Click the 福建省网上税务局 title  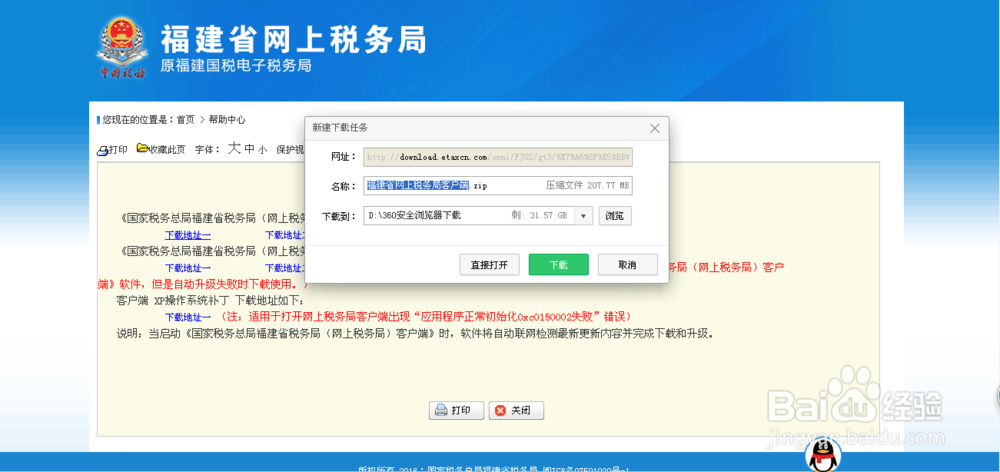tap(293, 41)
